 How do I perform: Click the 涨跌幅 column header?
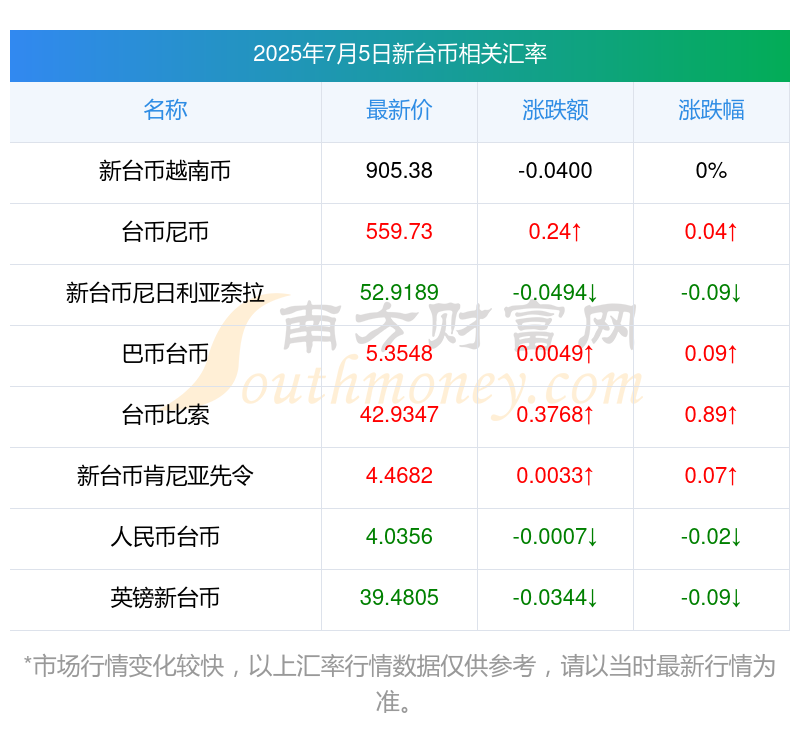click(711, 110)
